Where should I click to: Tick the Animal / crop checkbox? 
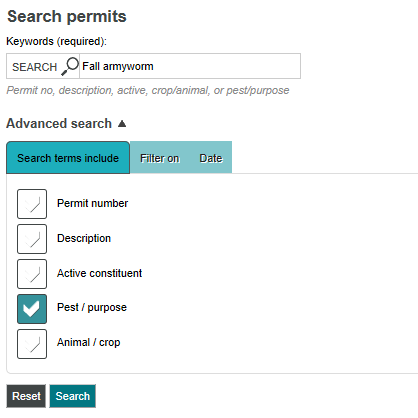point(32,344)
